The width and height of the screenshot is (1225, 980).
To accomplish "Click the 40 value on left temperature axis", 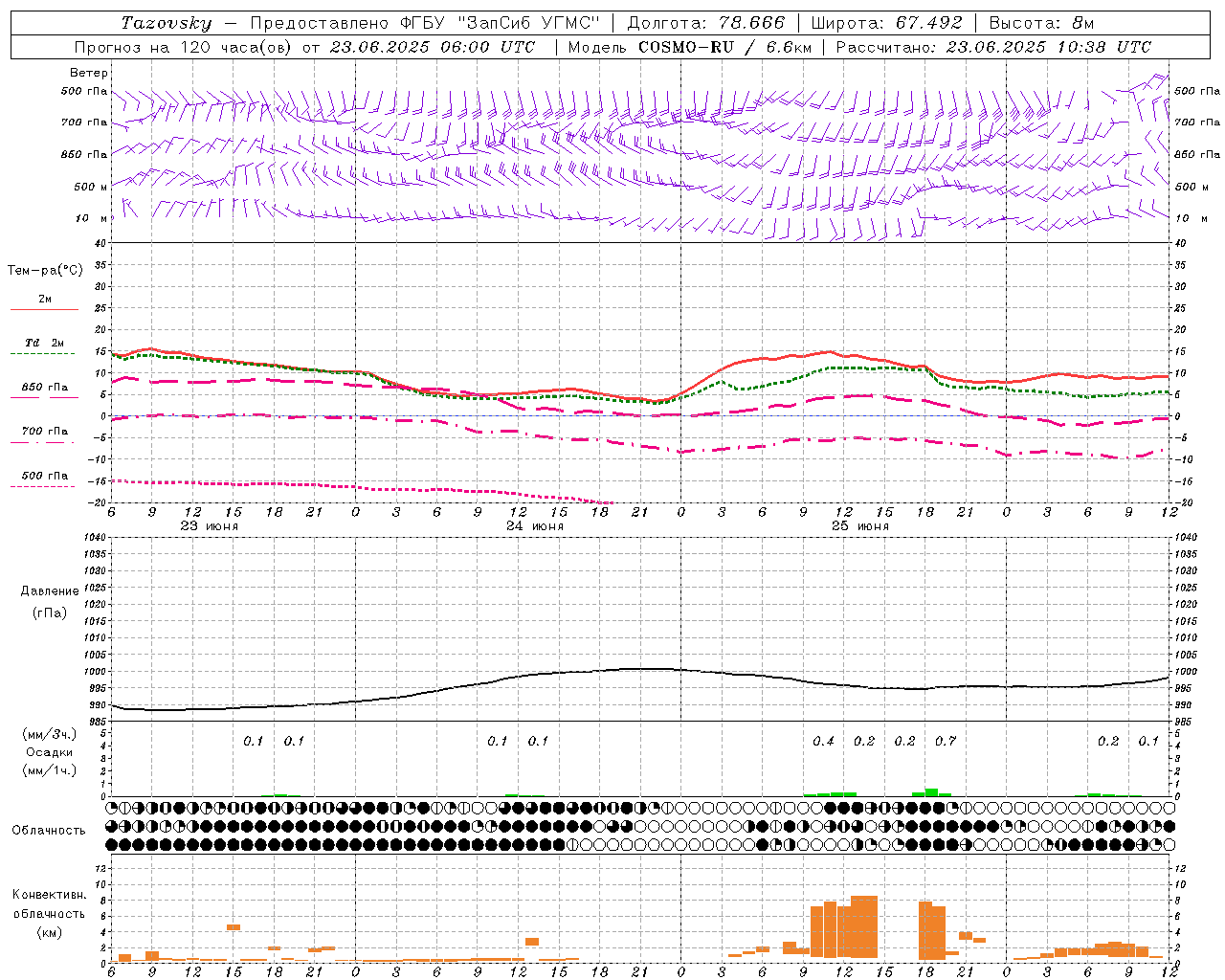I will pos(99,243).
